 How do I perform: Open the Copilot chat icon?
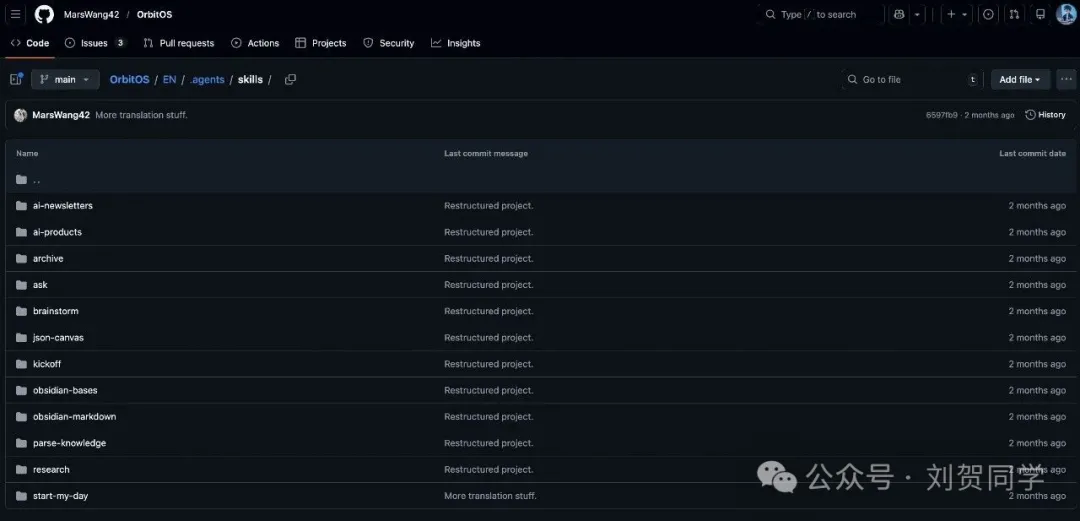coord(899,15)
